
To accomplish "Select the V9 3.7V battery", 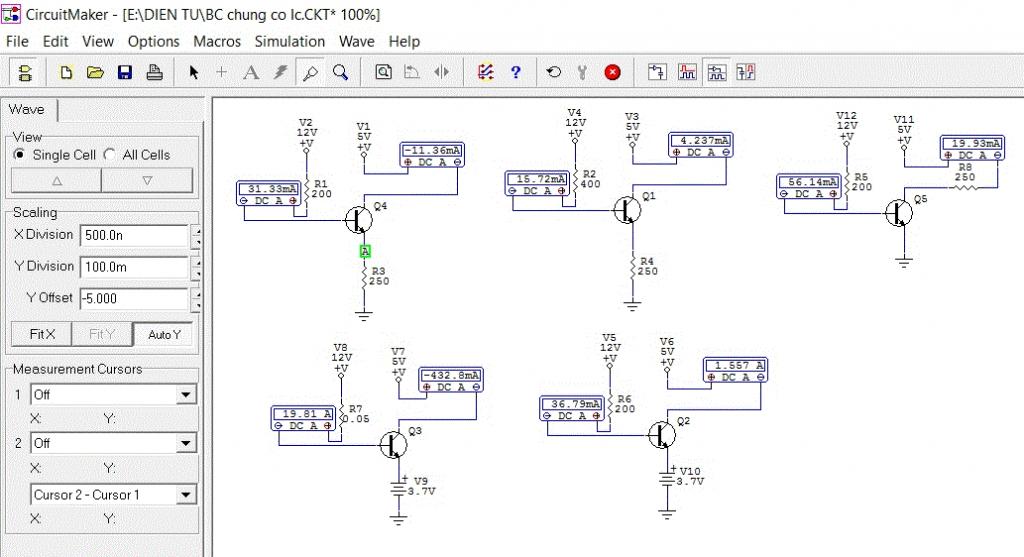I will point(398,488).
